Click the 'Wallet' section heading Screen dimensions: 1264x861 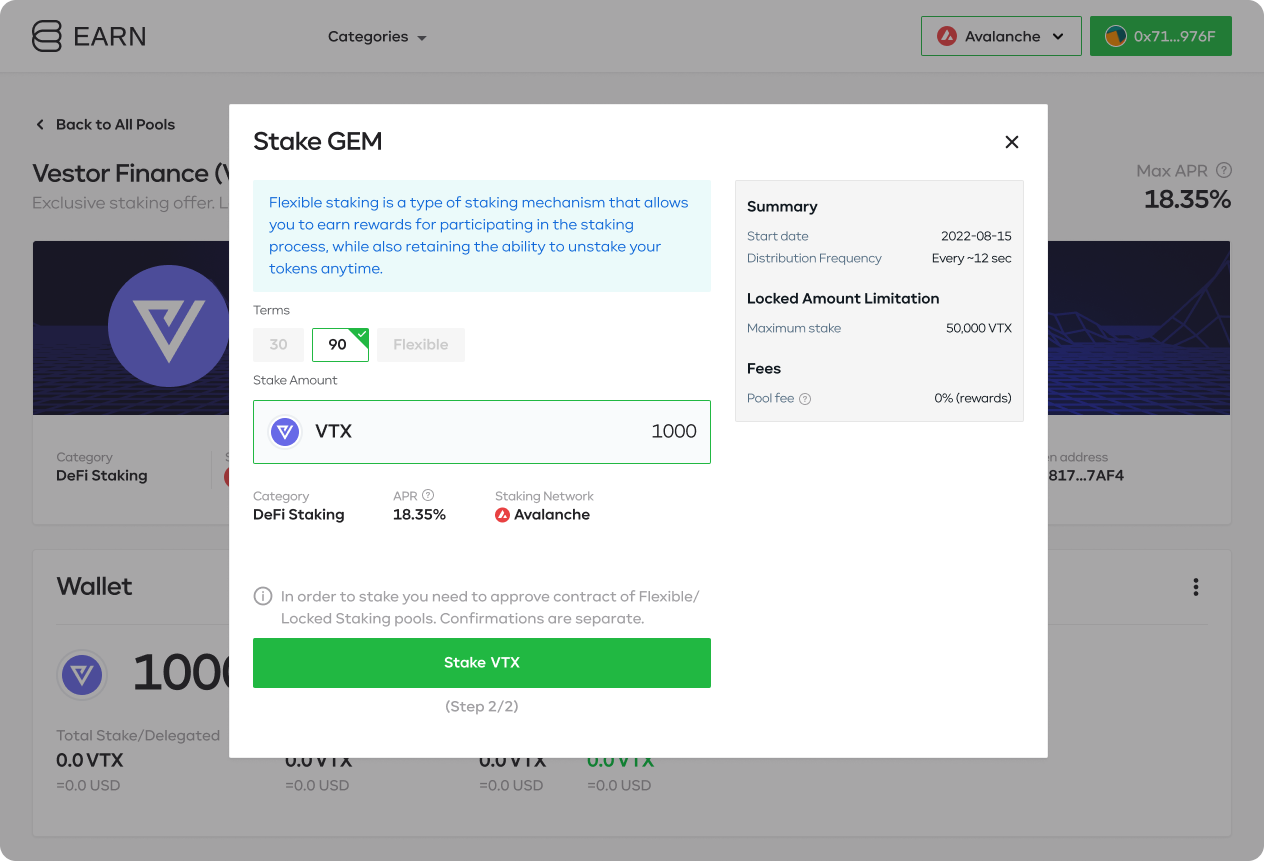click(x=94, y=587)
